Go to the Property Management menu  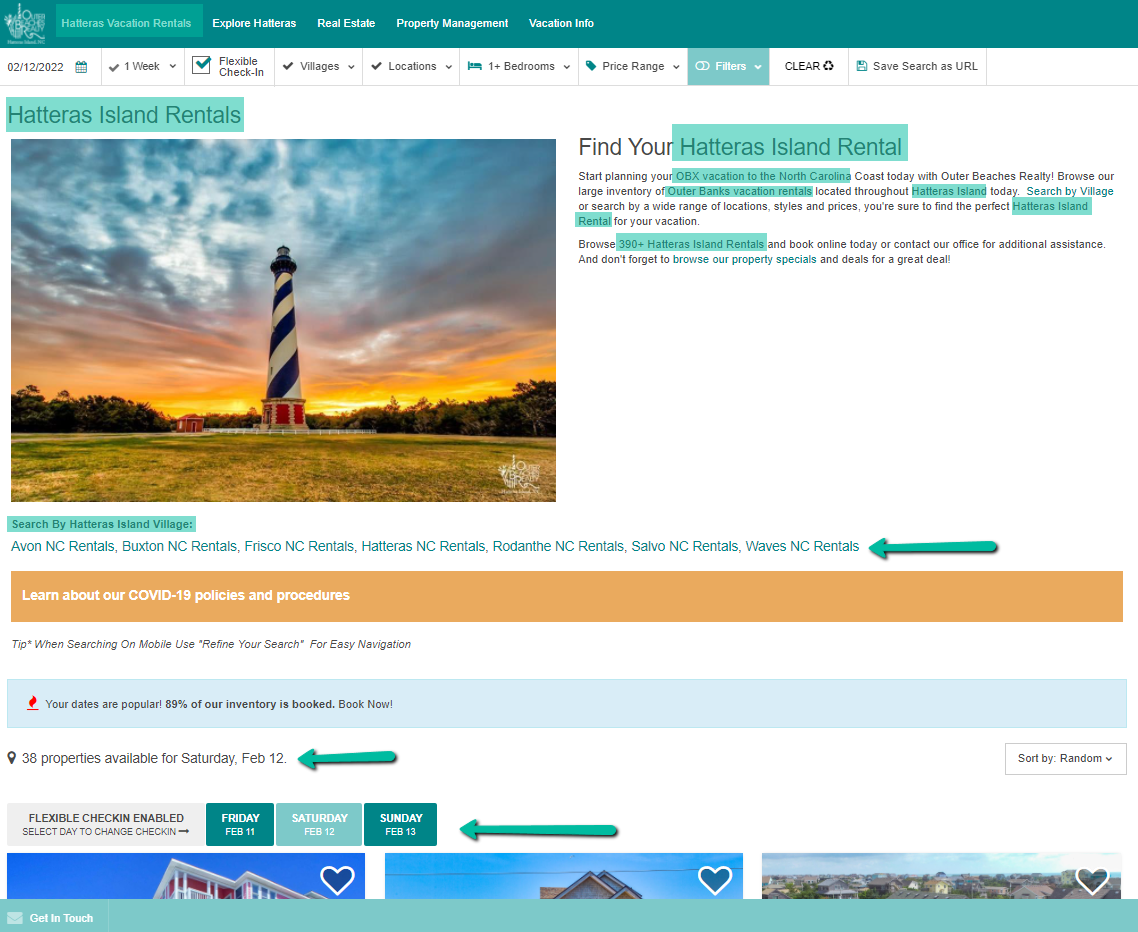click(452, 23)
